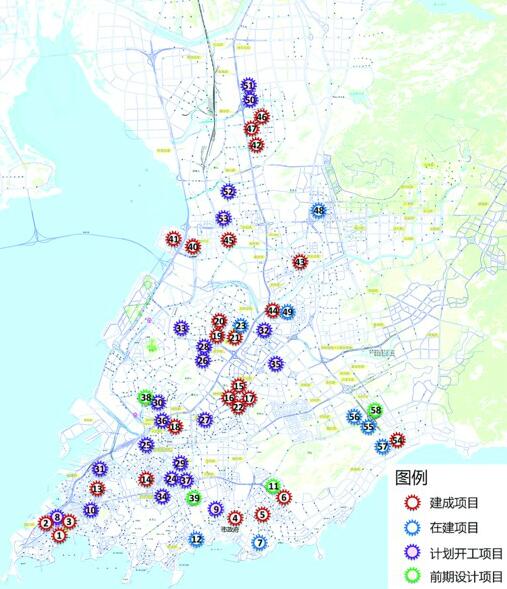Select the 前期设计项目 legend label
The height and width of the screenshot is (589, 507).
pos(466,576)
